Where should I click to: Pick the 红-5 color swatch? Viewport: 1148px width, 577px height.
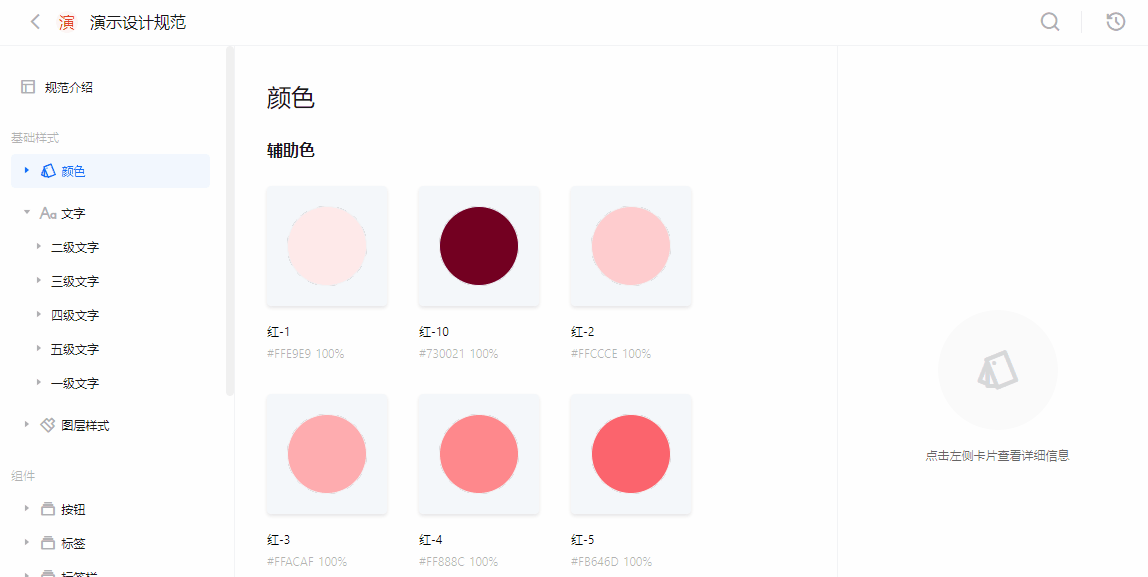631,454
